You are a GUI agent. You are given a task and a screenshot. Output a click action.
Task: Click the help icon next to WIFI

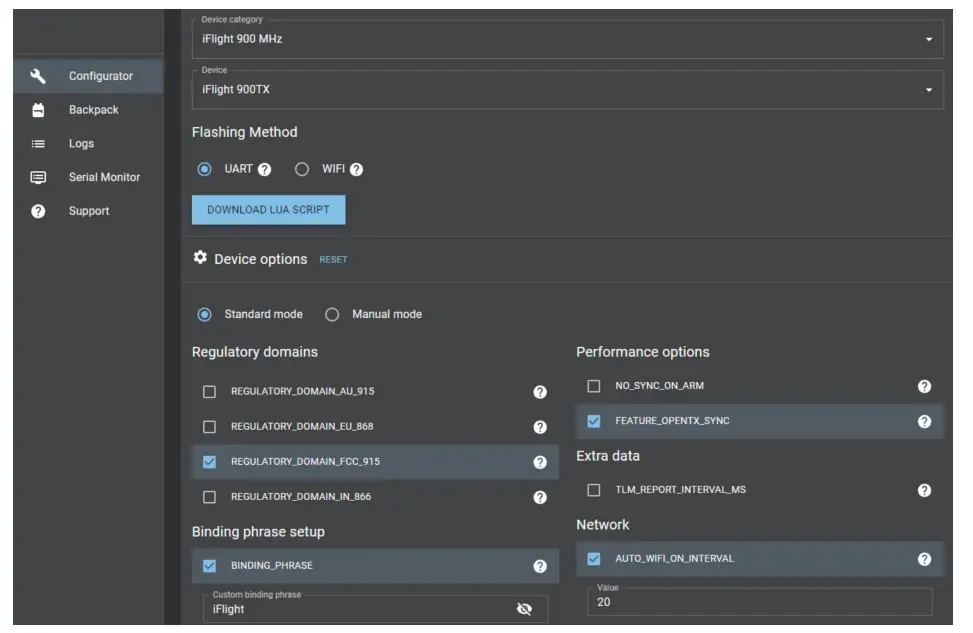coord(356,169)
